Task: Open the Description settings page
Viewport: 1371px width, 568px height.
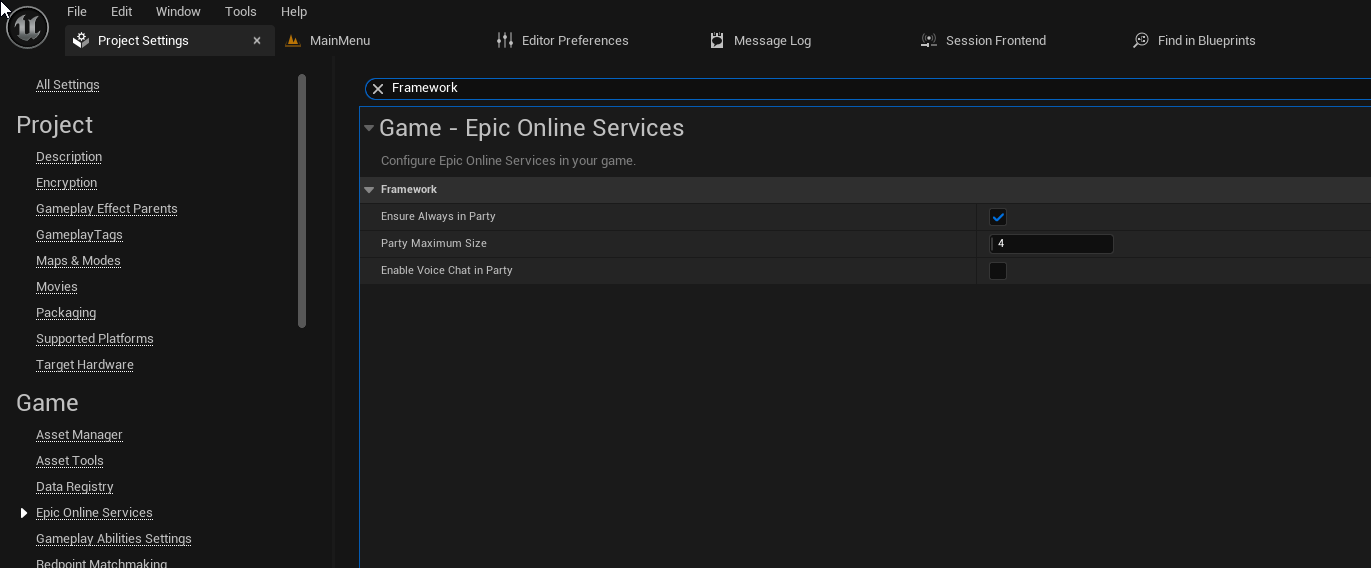Action: [69, 157]
